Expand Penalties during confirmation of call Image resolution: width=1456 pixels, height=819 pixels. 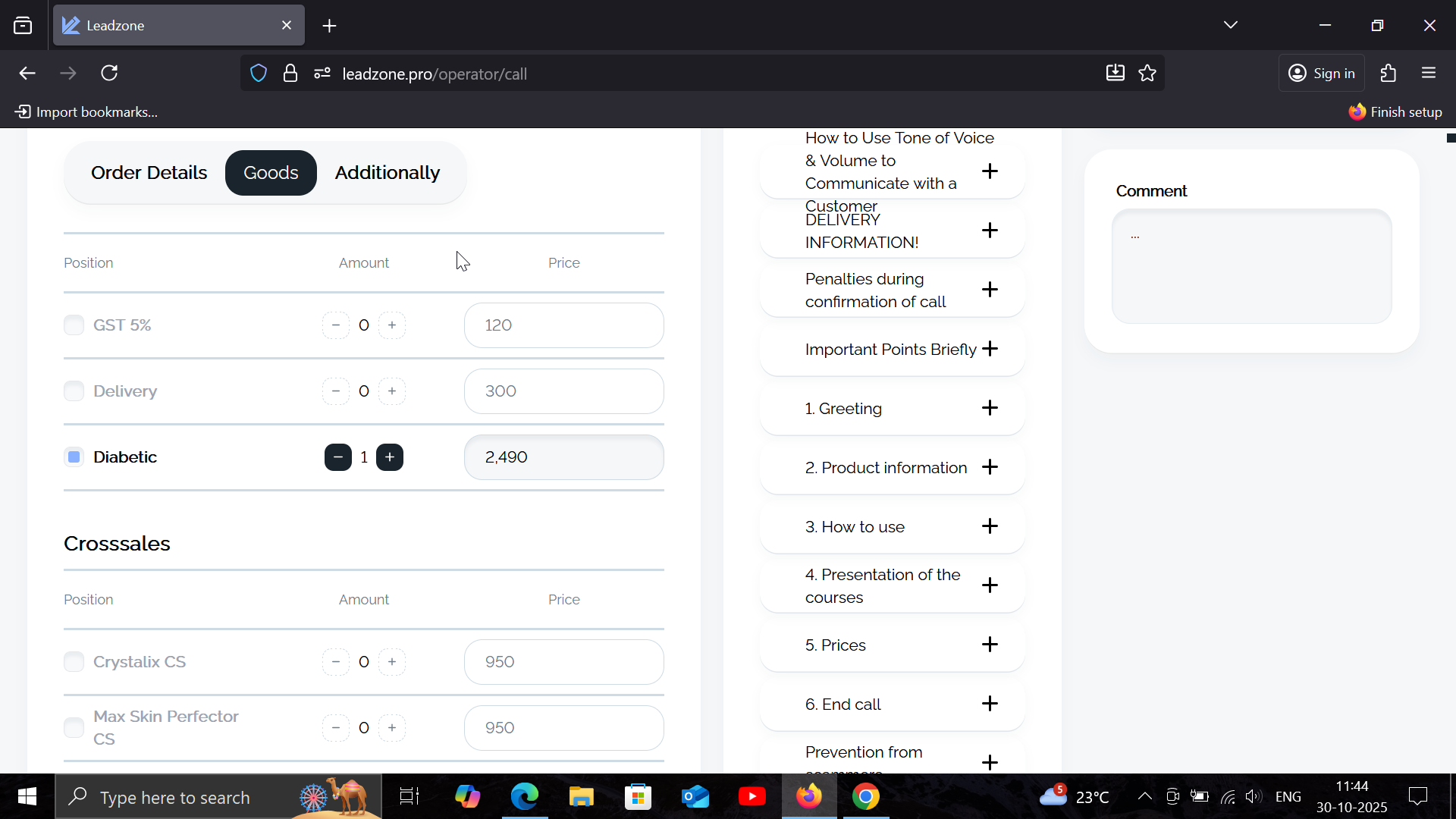[989, 290]
